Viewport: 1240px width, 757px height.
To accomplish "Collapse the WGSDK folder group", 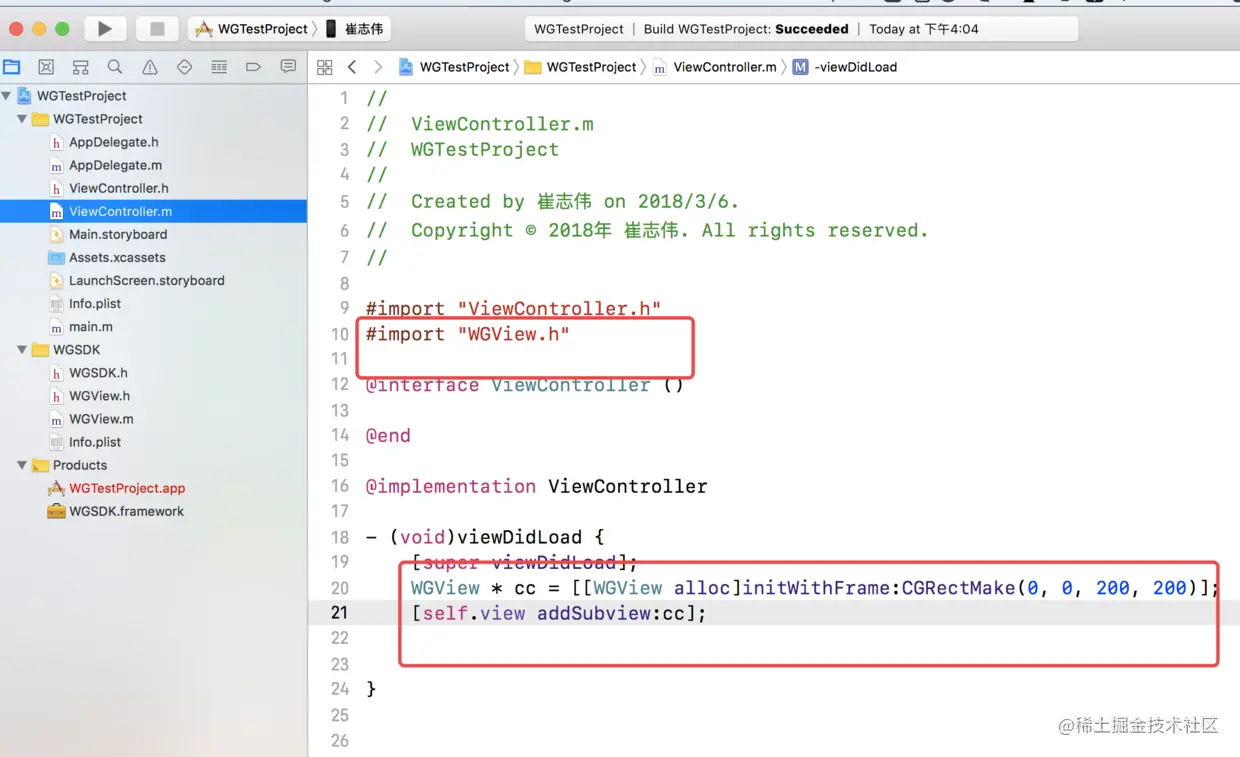I will point(22,350).
